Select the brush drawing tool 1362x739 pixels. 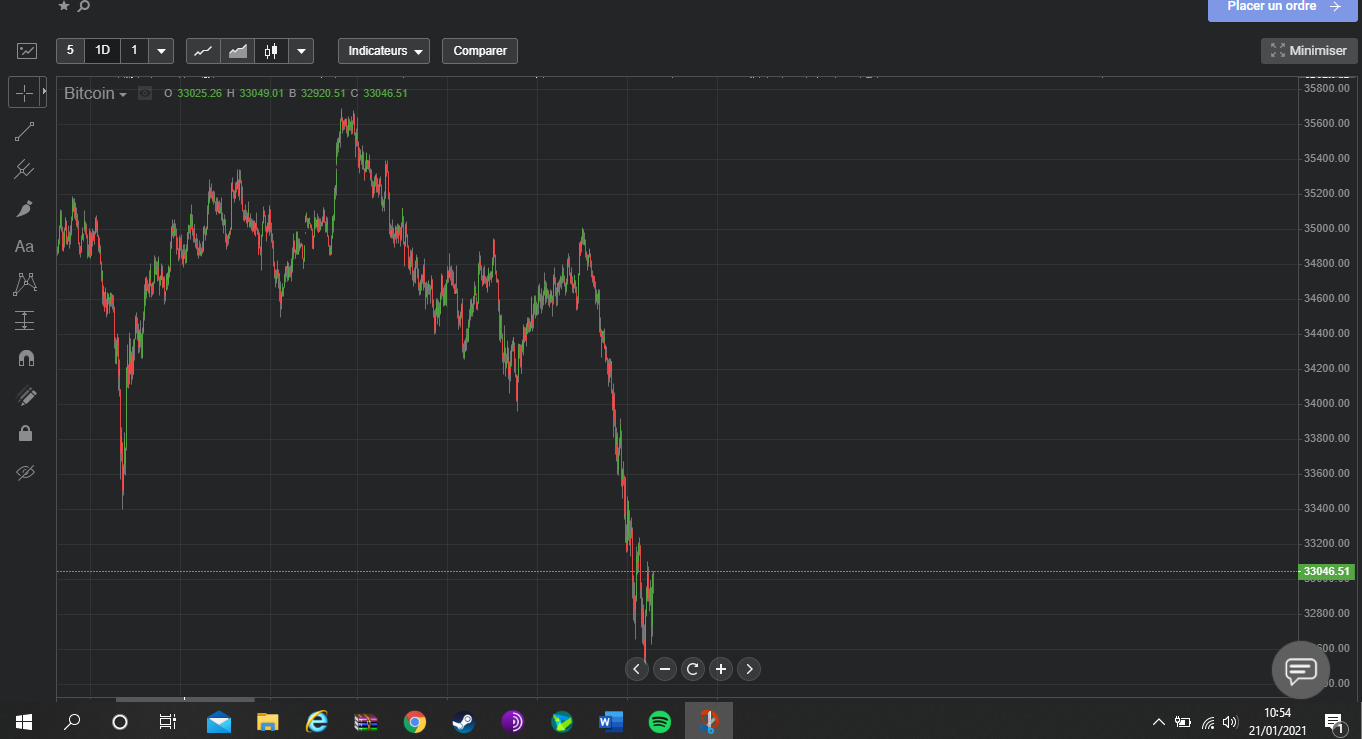point(25,208)
